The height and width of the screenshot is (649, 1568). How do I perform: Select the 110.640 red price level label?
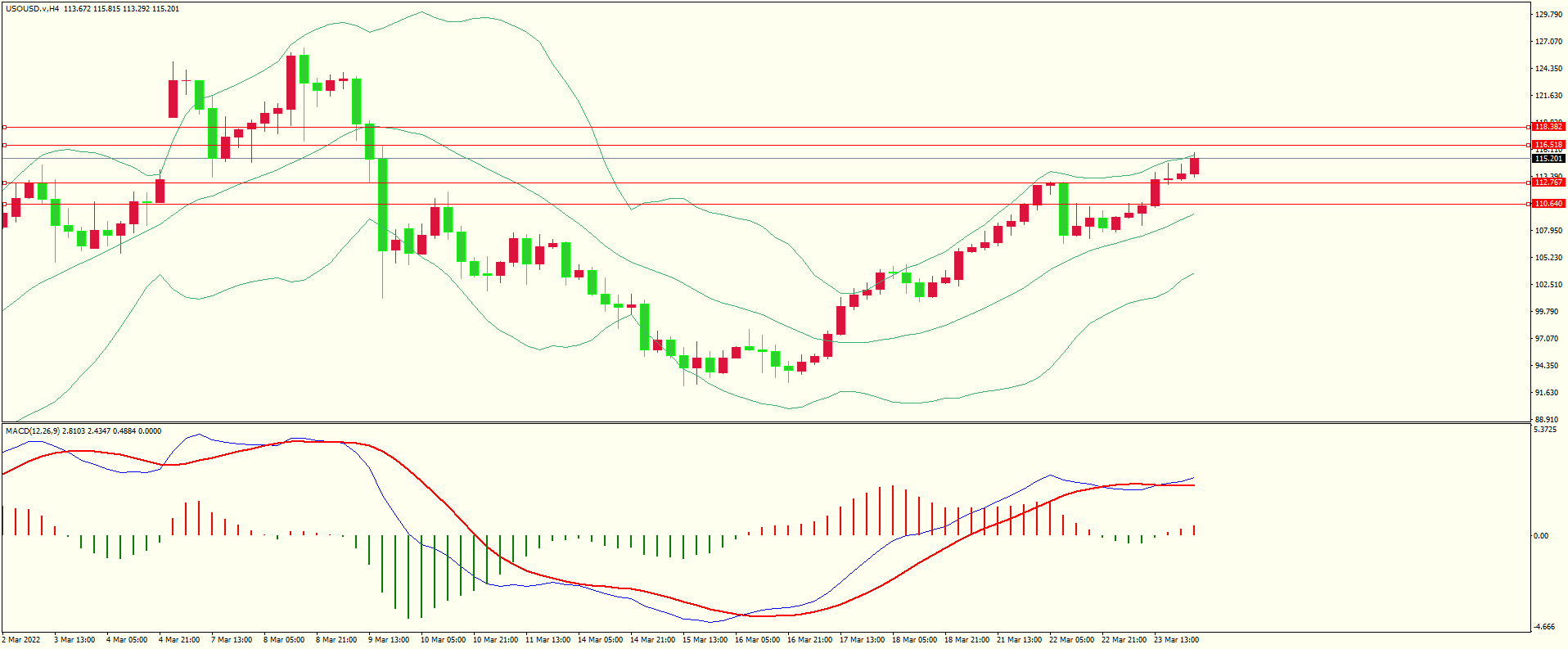tap(1548, 204)
